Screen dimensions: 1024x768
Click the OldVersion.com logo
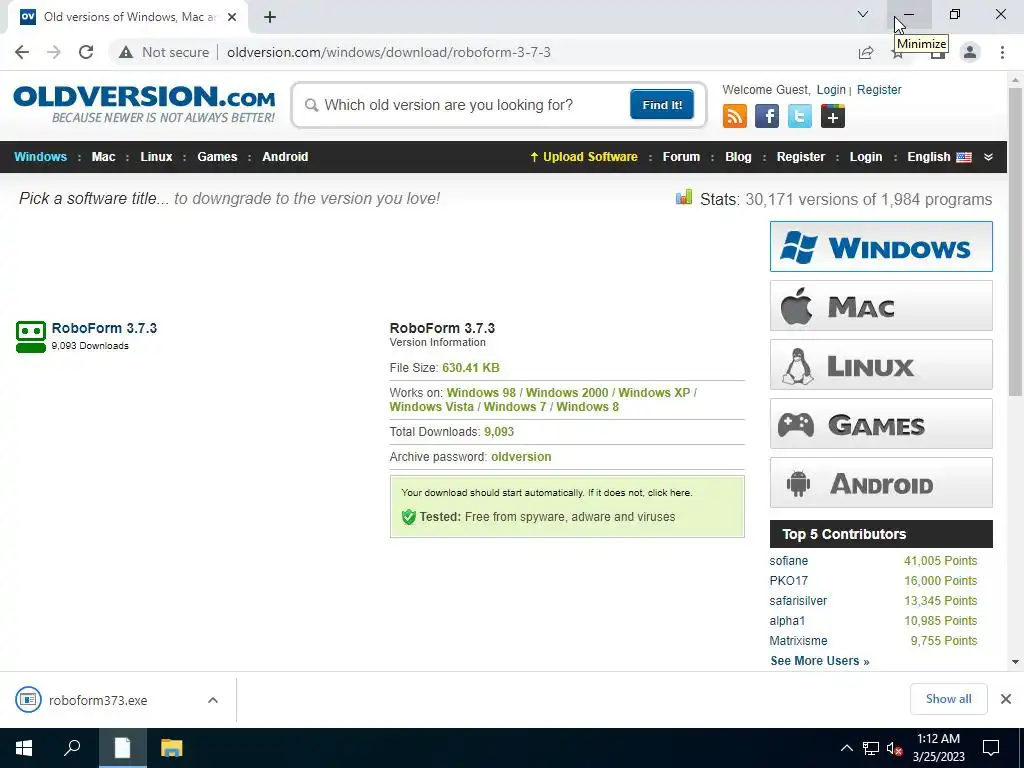click(x=144, y=103)
